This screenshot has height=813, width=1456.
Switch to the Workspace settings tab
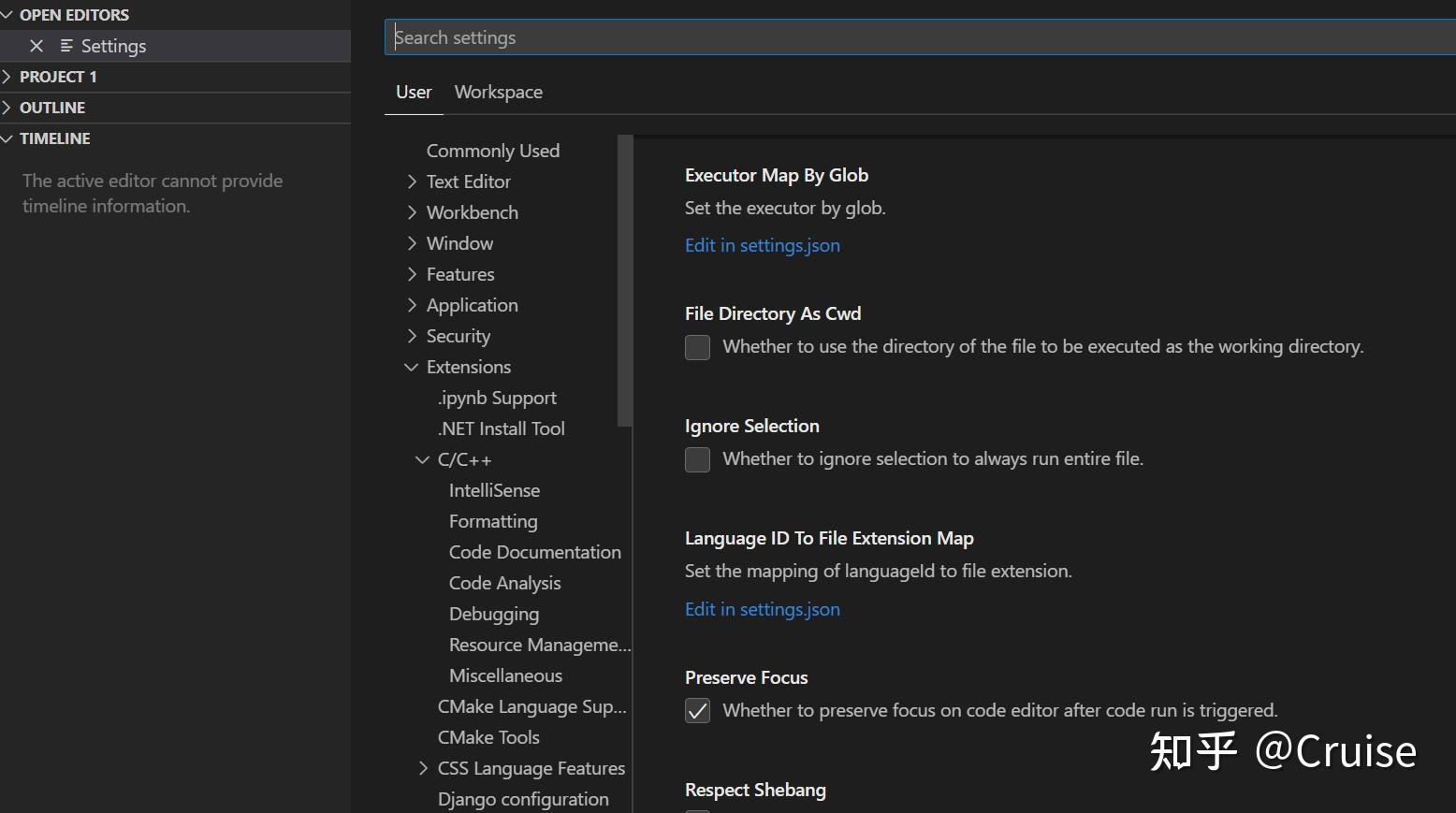[x=498, y=92]
